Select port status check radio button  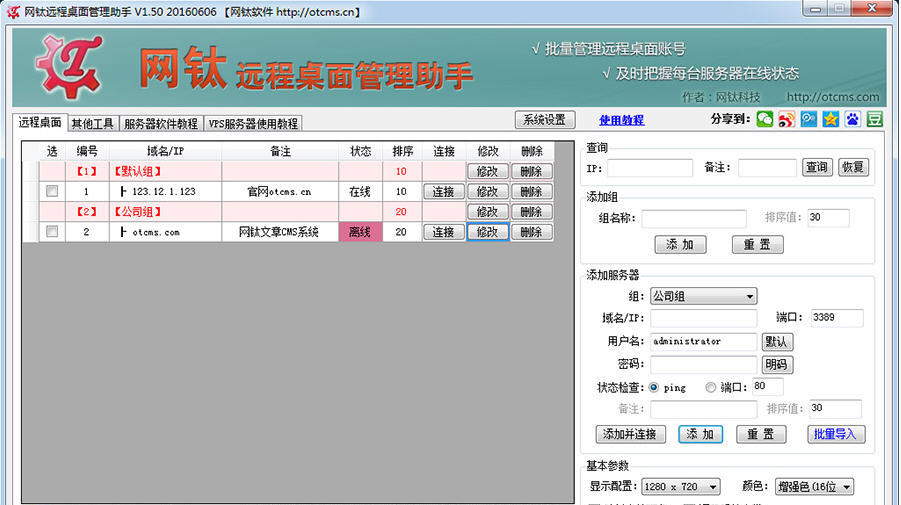[x=711, y=387]
